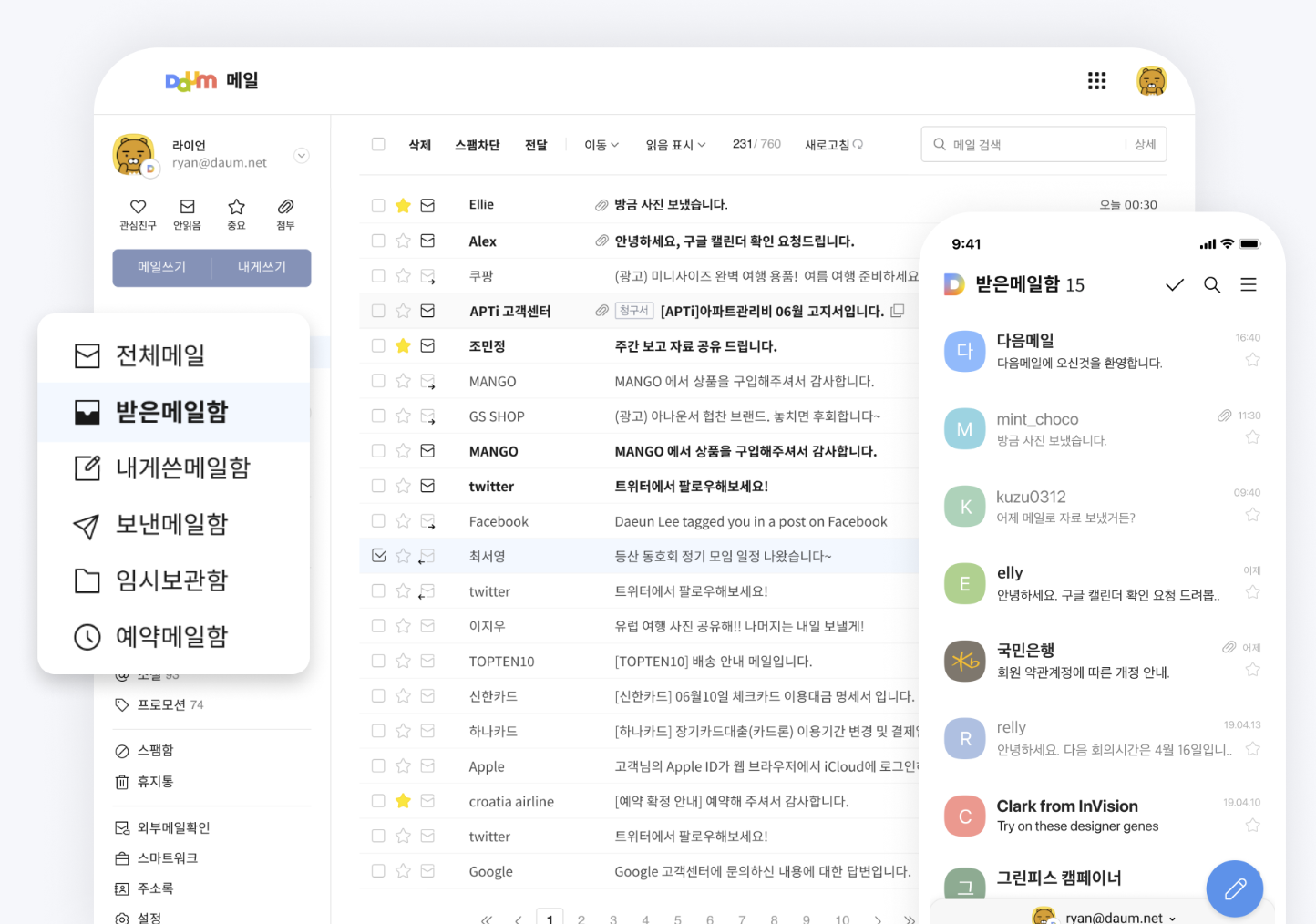Image resolution: width=1316 pixels, height=924 pixels.
Task: Filter by 중요 star icon
Action: coord(236,207)
